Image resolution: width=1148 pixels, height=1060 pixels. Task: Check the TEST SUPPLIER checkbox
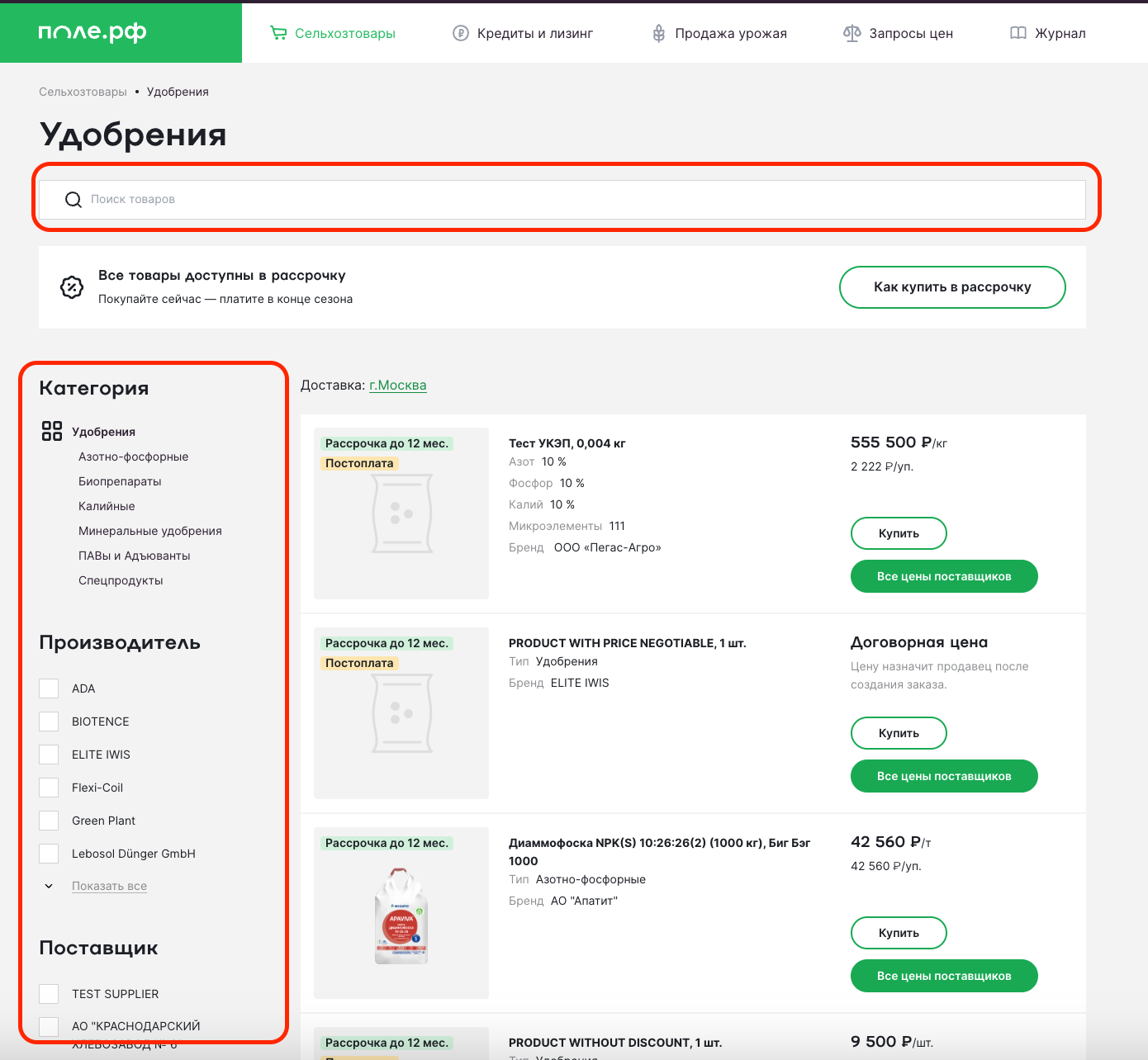click(x=49, y=994)
